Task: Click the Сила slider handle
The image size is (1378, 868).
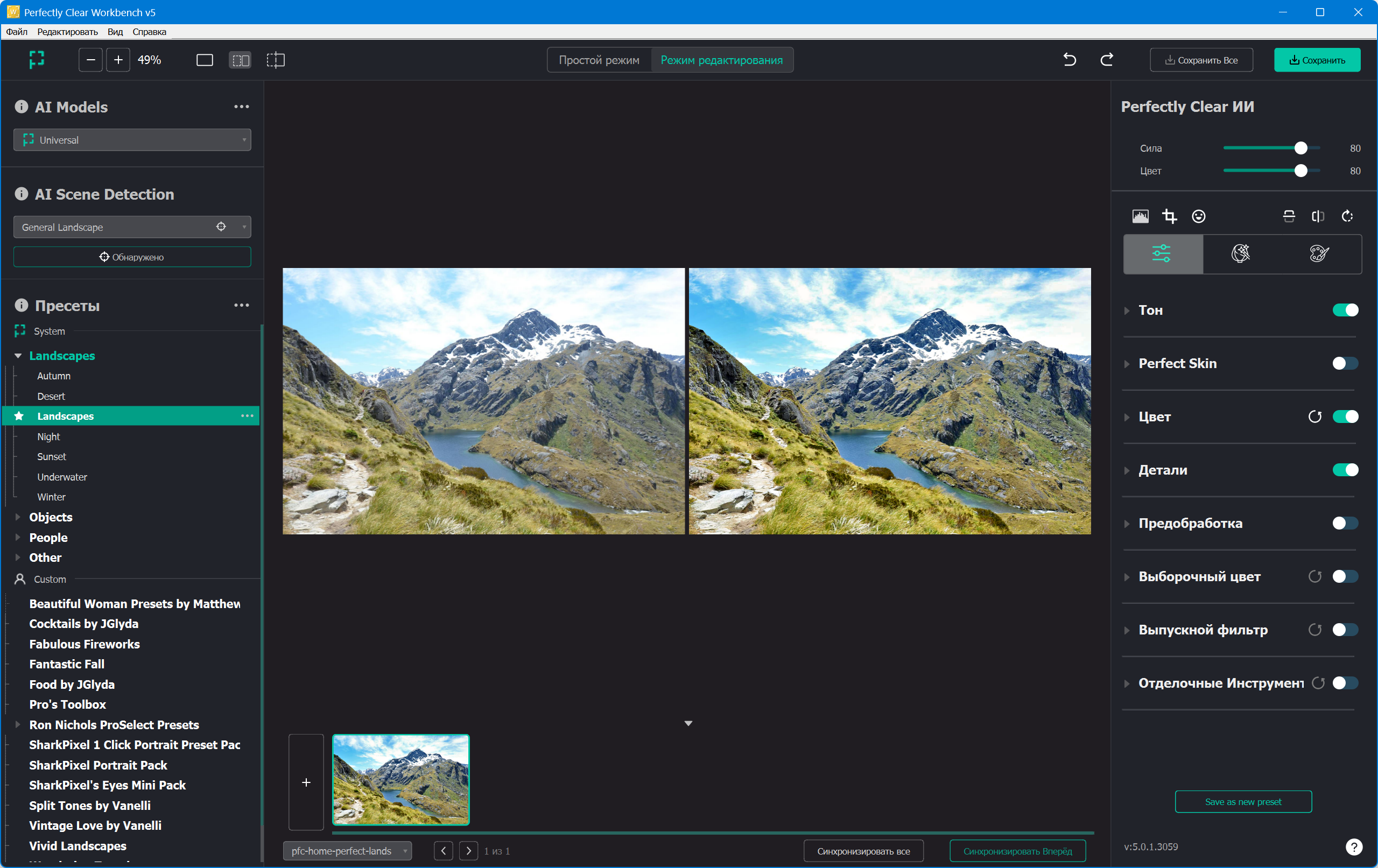Action: pyautogui.click(x=1300, y=148)
